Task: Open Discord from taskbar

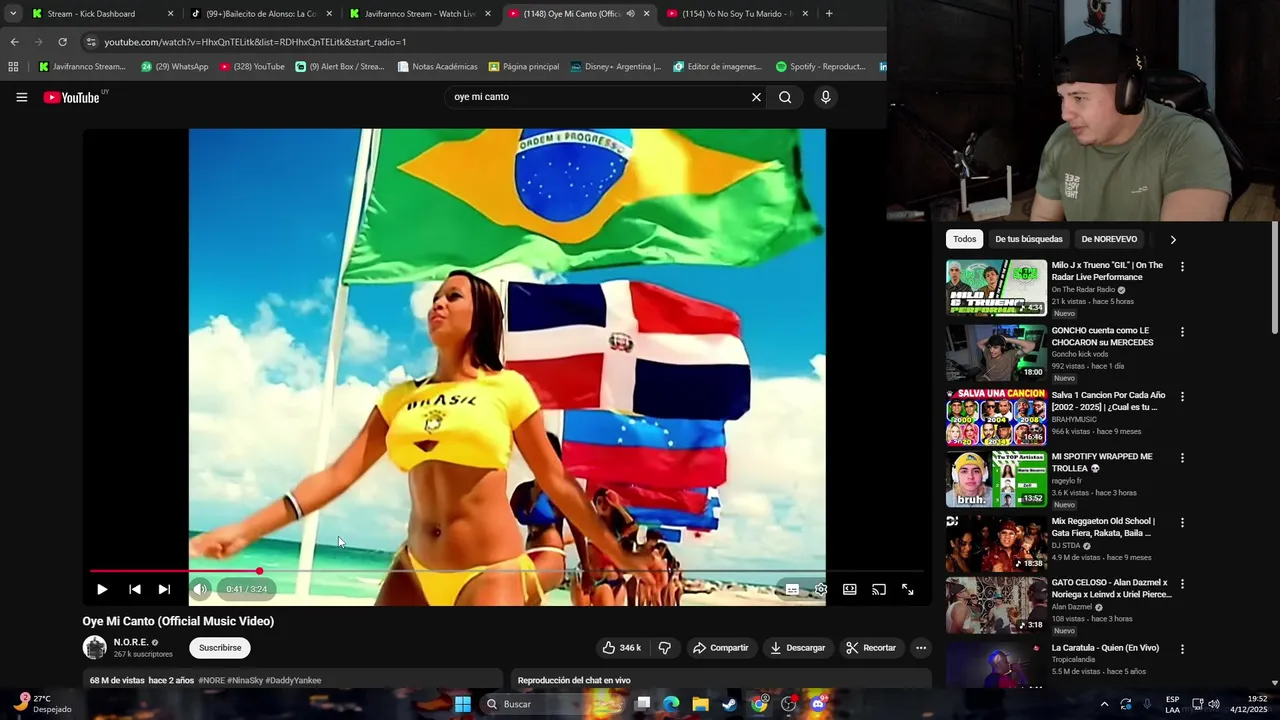Action: (818, 704)
